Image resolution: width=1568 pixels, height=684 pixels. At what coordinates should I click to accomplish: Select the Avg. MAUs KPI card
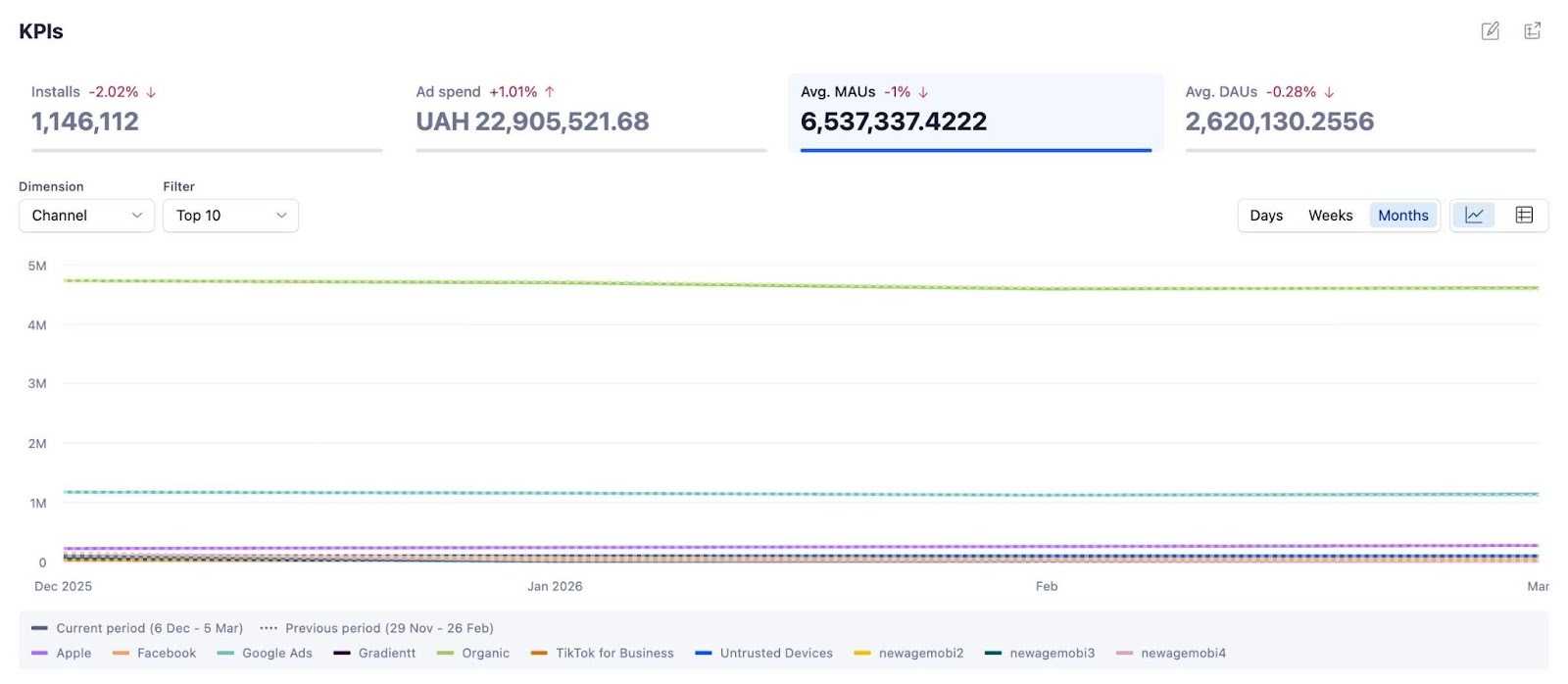[976, 114]
